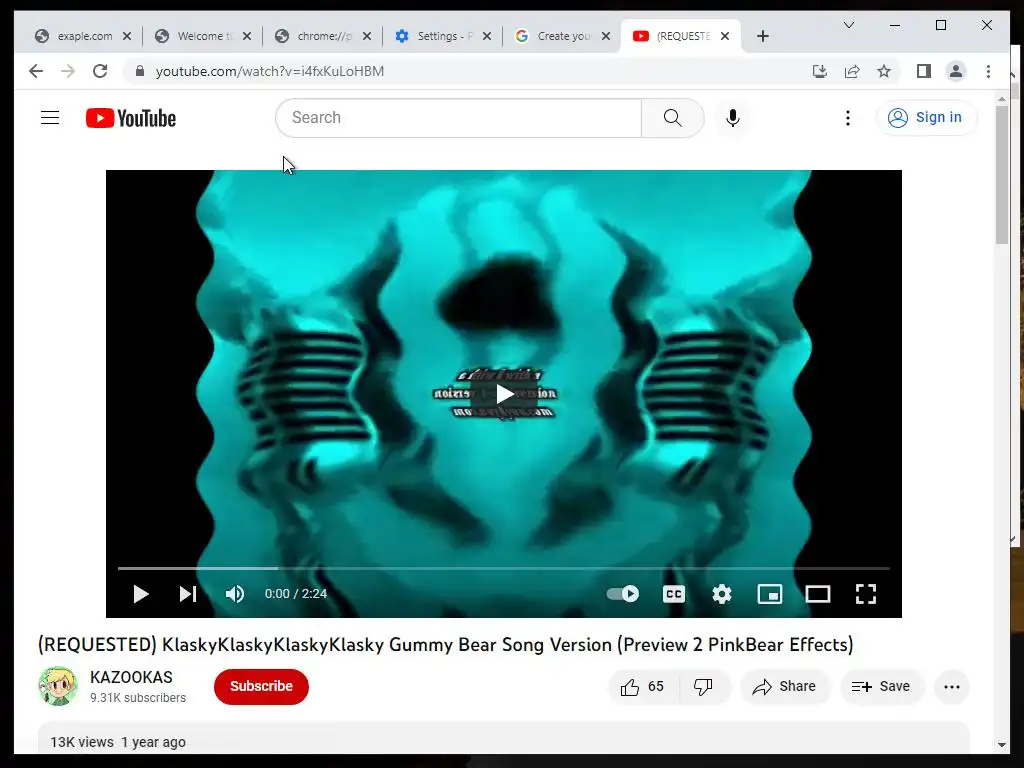
Task: Skip to next video
Action: (188, 594)
